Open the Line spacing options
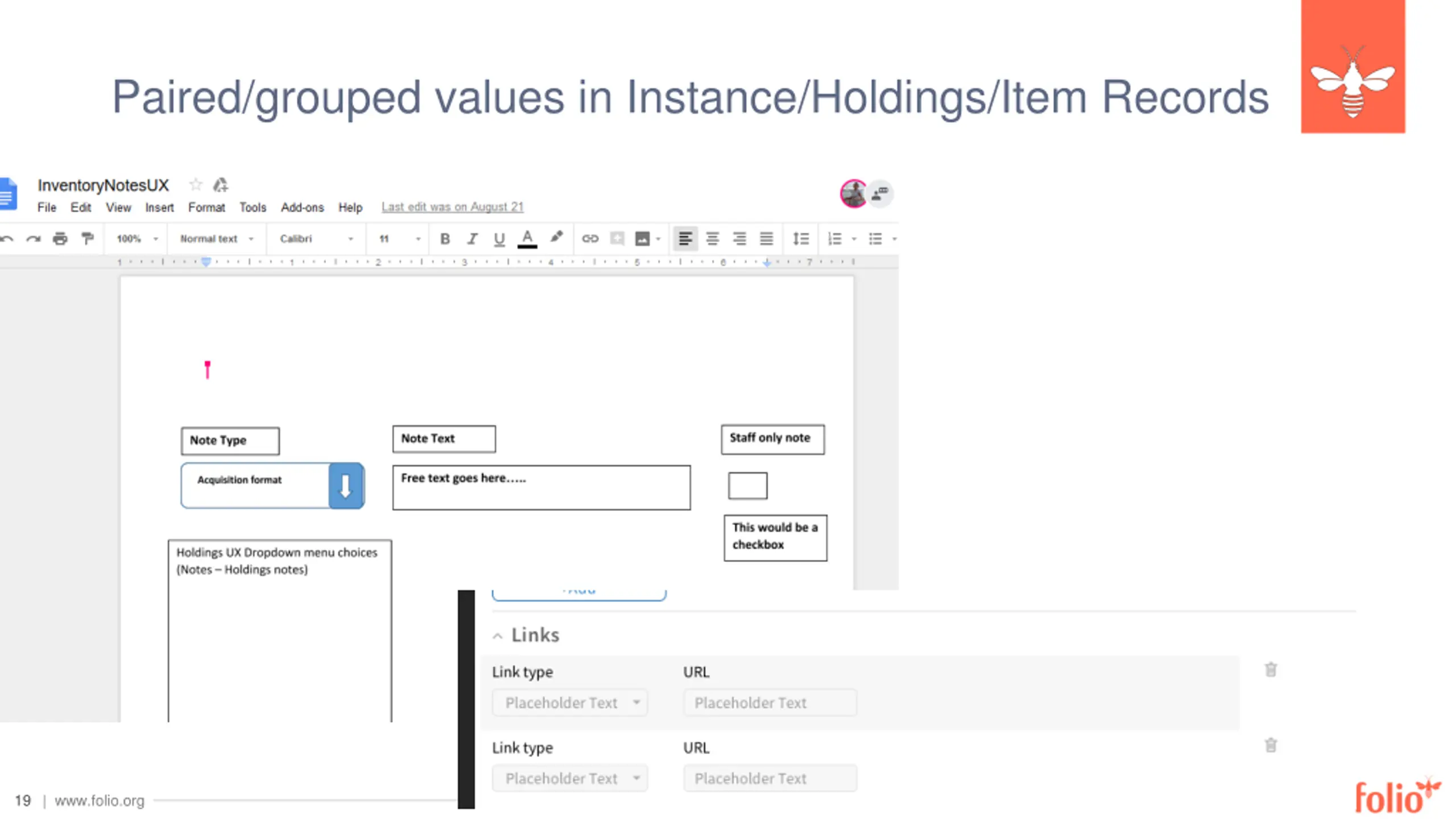 coord(801,239)
